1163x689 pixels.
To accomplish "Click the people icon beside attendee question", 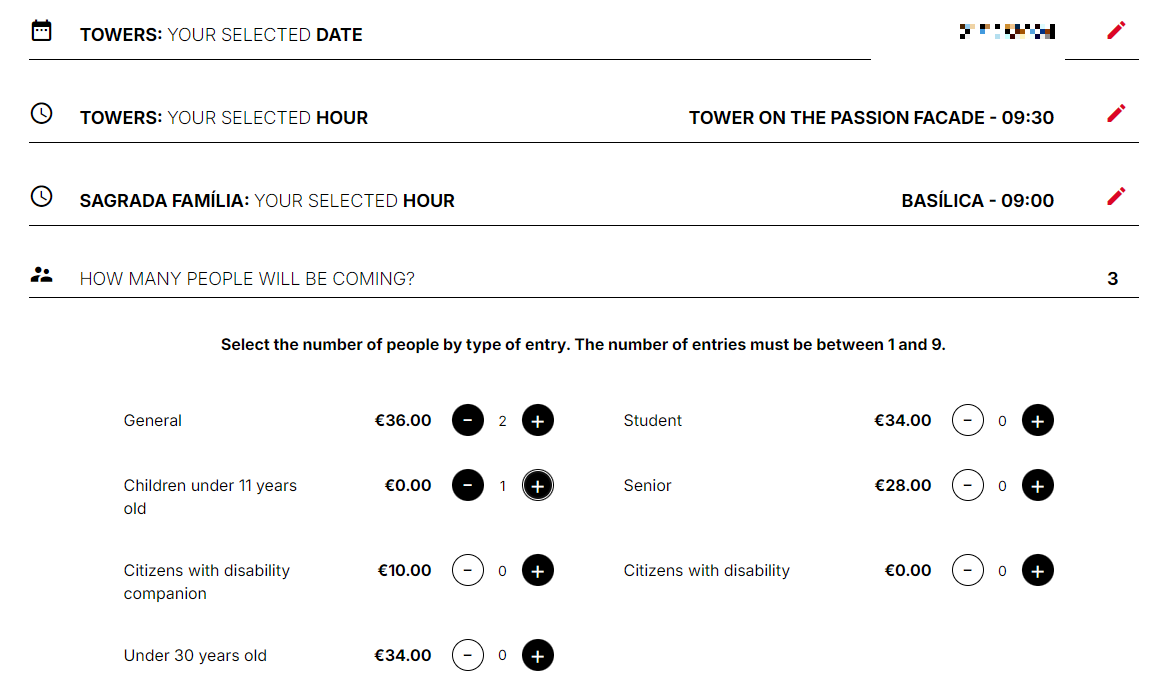I will pos(41,275).
